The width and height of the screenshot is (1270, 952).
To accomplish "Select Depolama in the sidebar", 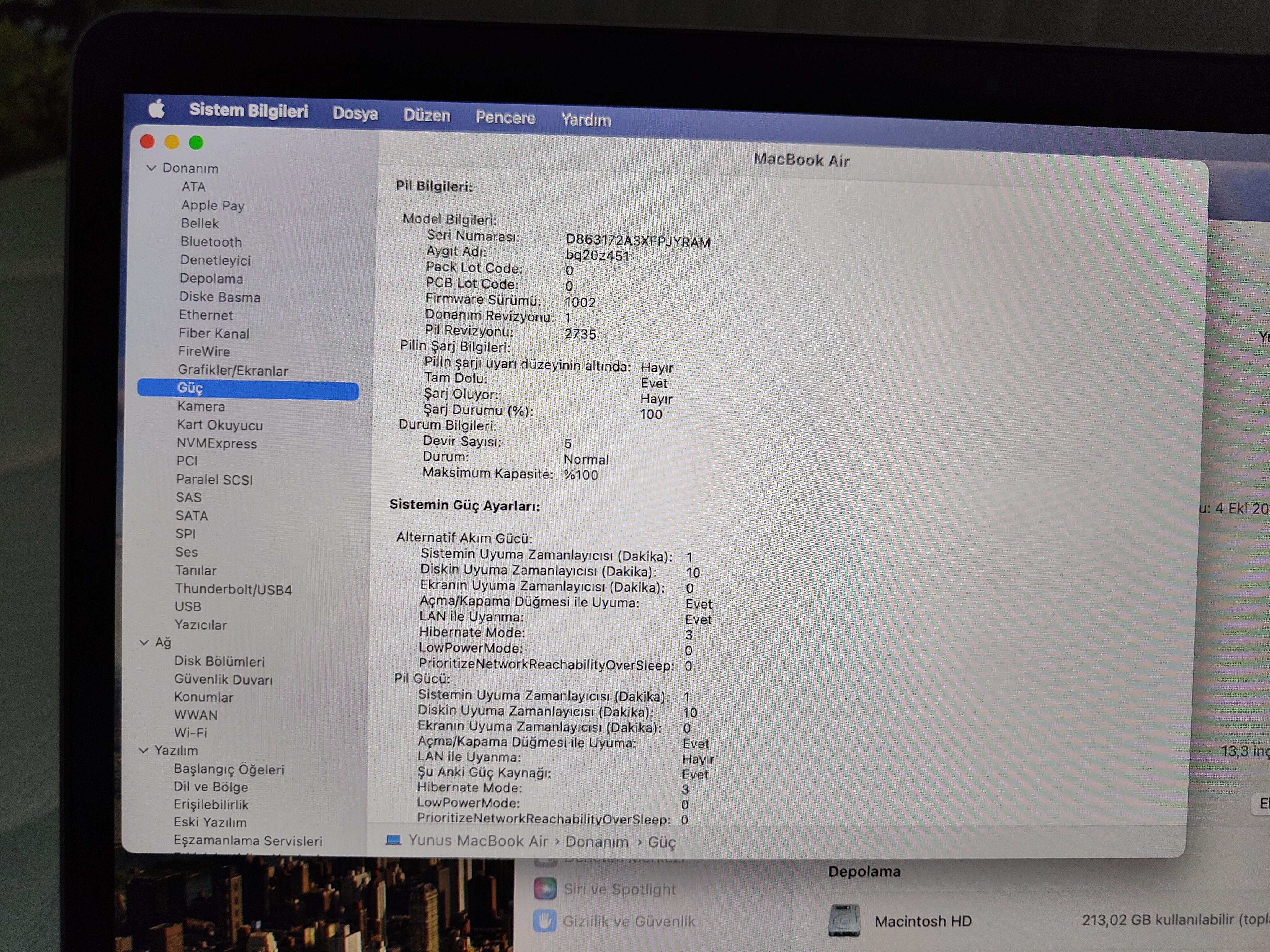I will coord(211,278).
